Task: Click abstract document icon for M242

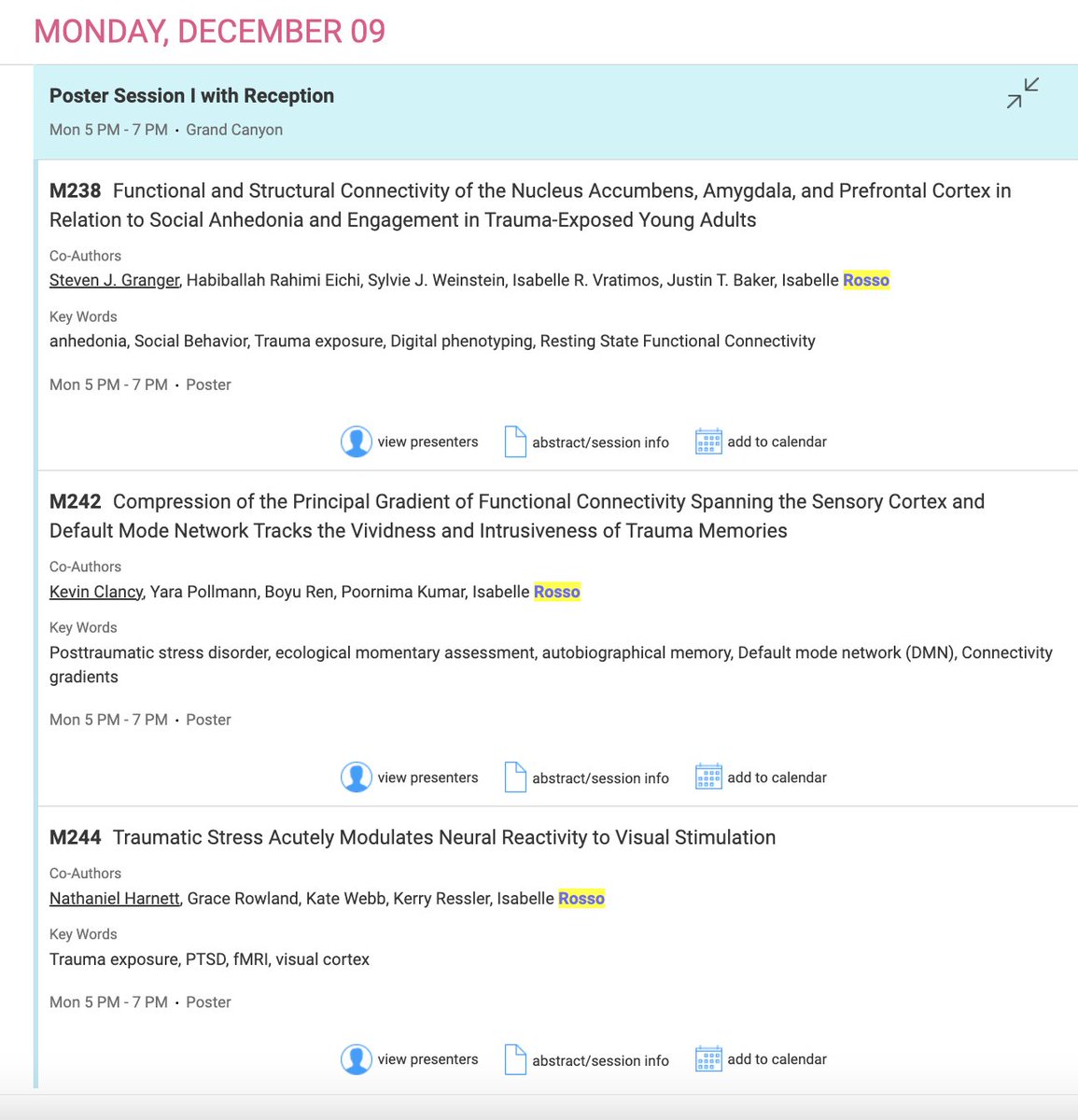Action: [515, 777]
